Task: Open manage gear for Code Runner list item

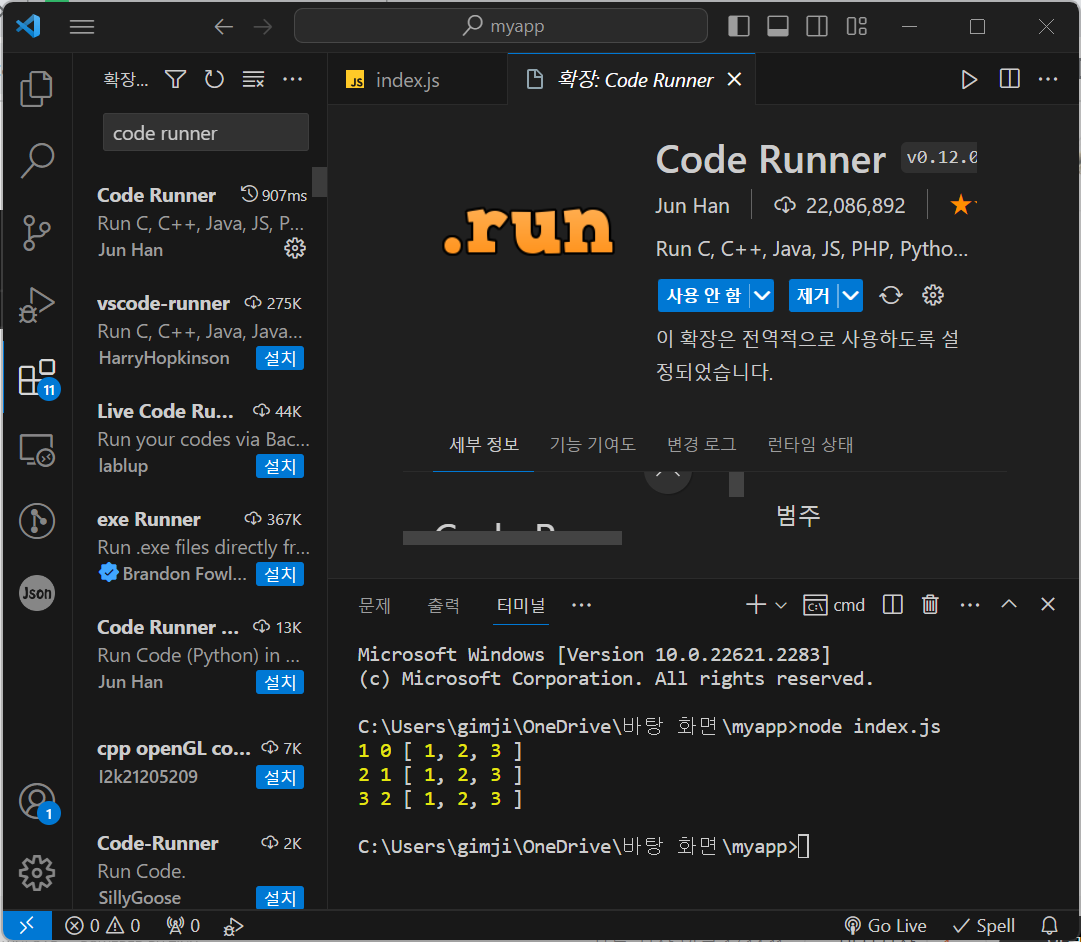Action: pos(295,248)
